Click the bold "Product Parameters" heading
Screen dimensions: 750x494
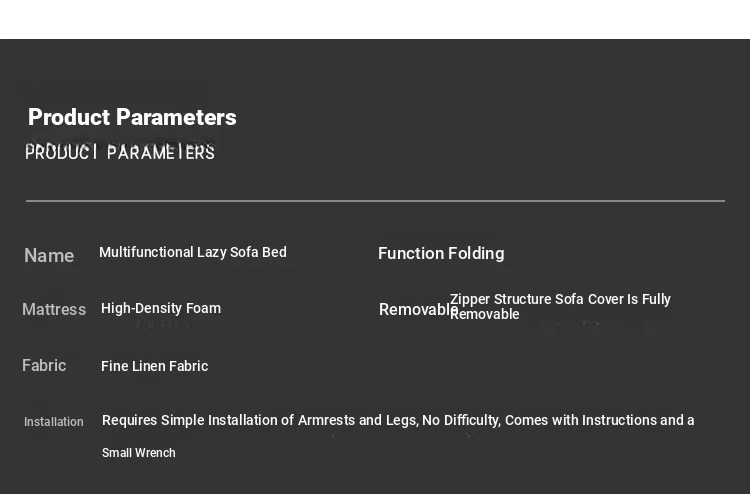132,117
